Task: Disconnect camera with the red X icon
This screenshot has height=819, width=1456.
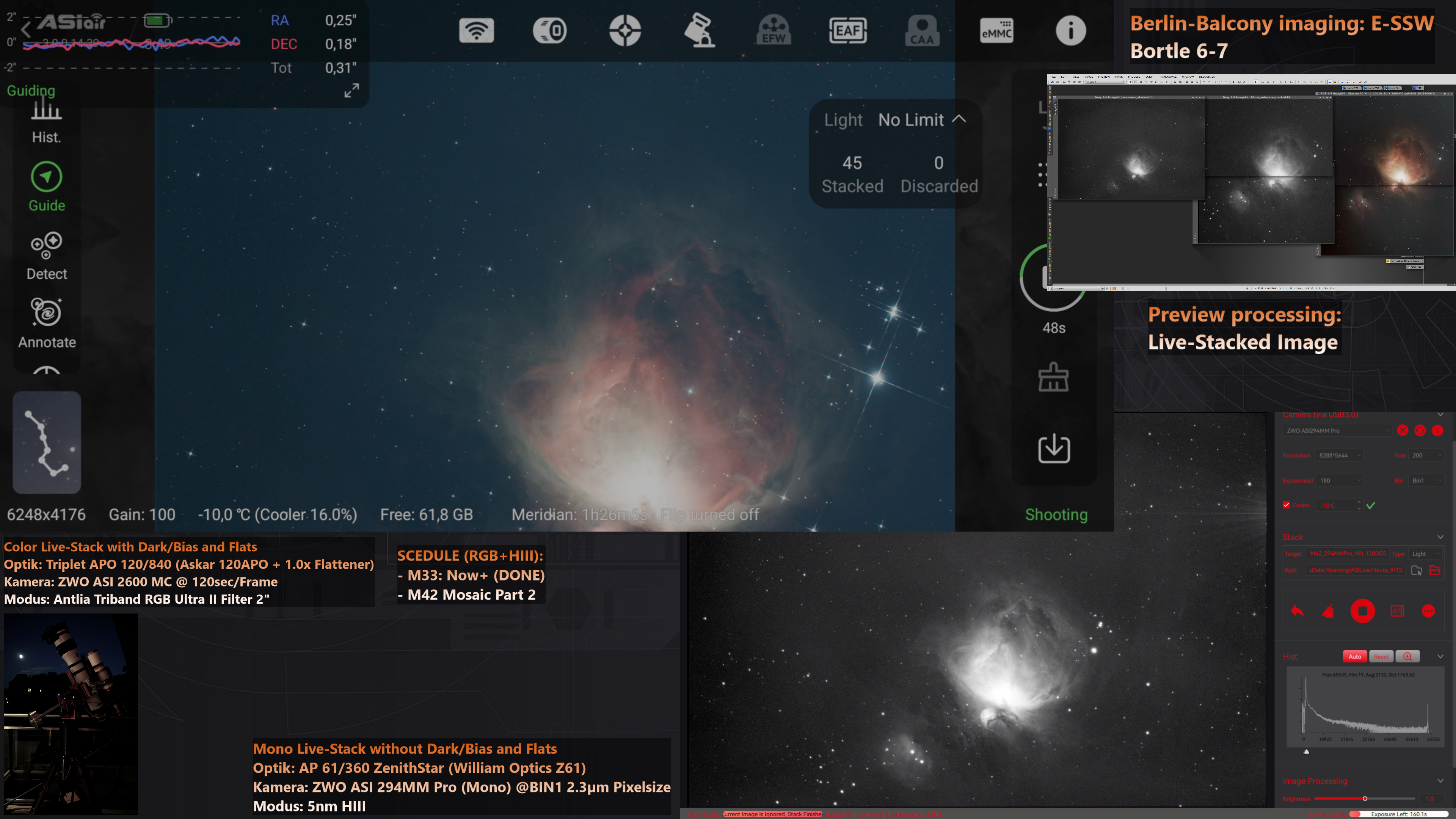Action: 1402,431
